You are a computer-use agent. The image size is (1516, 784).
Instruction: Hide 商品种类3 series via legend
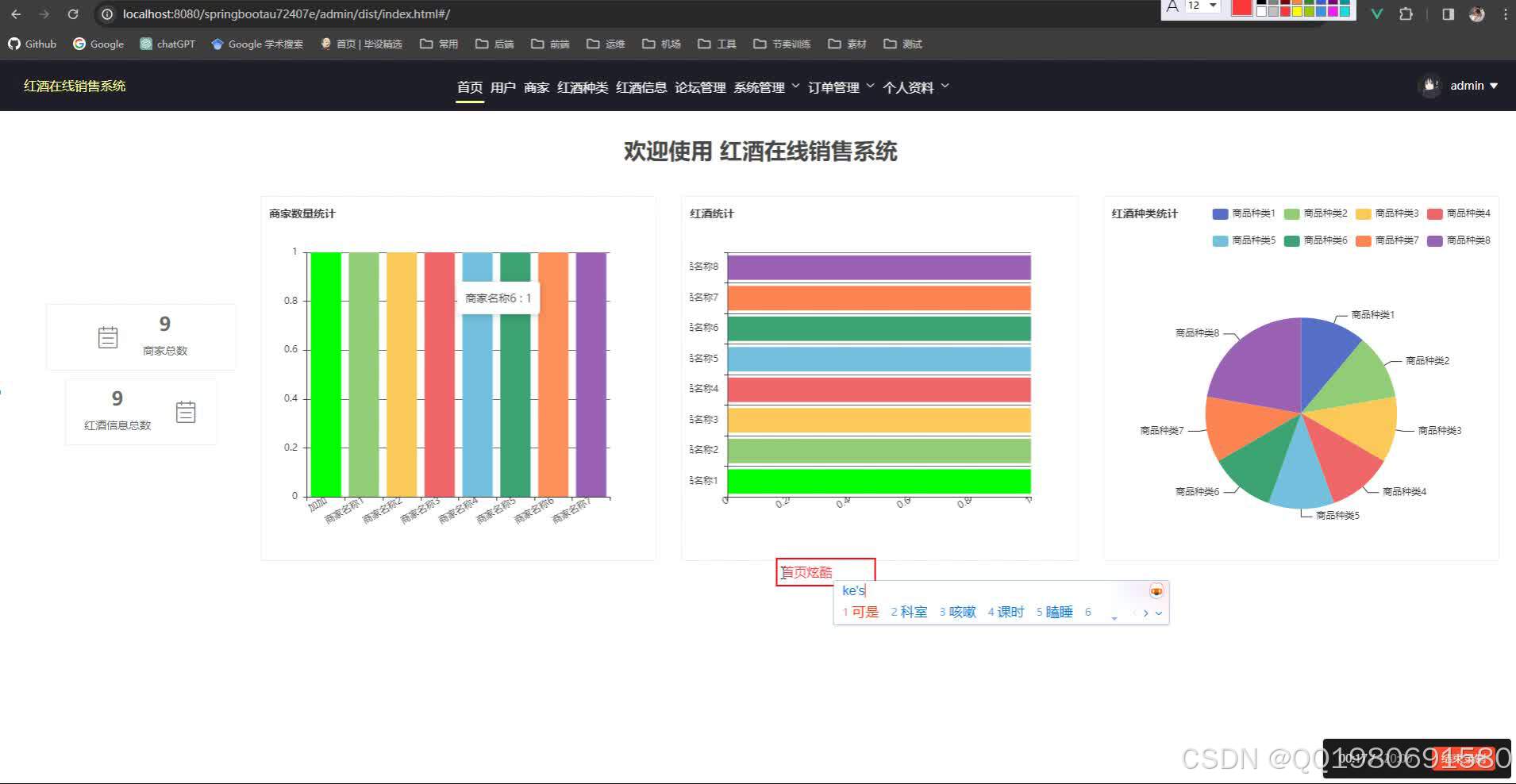(x=1387, y=213)
